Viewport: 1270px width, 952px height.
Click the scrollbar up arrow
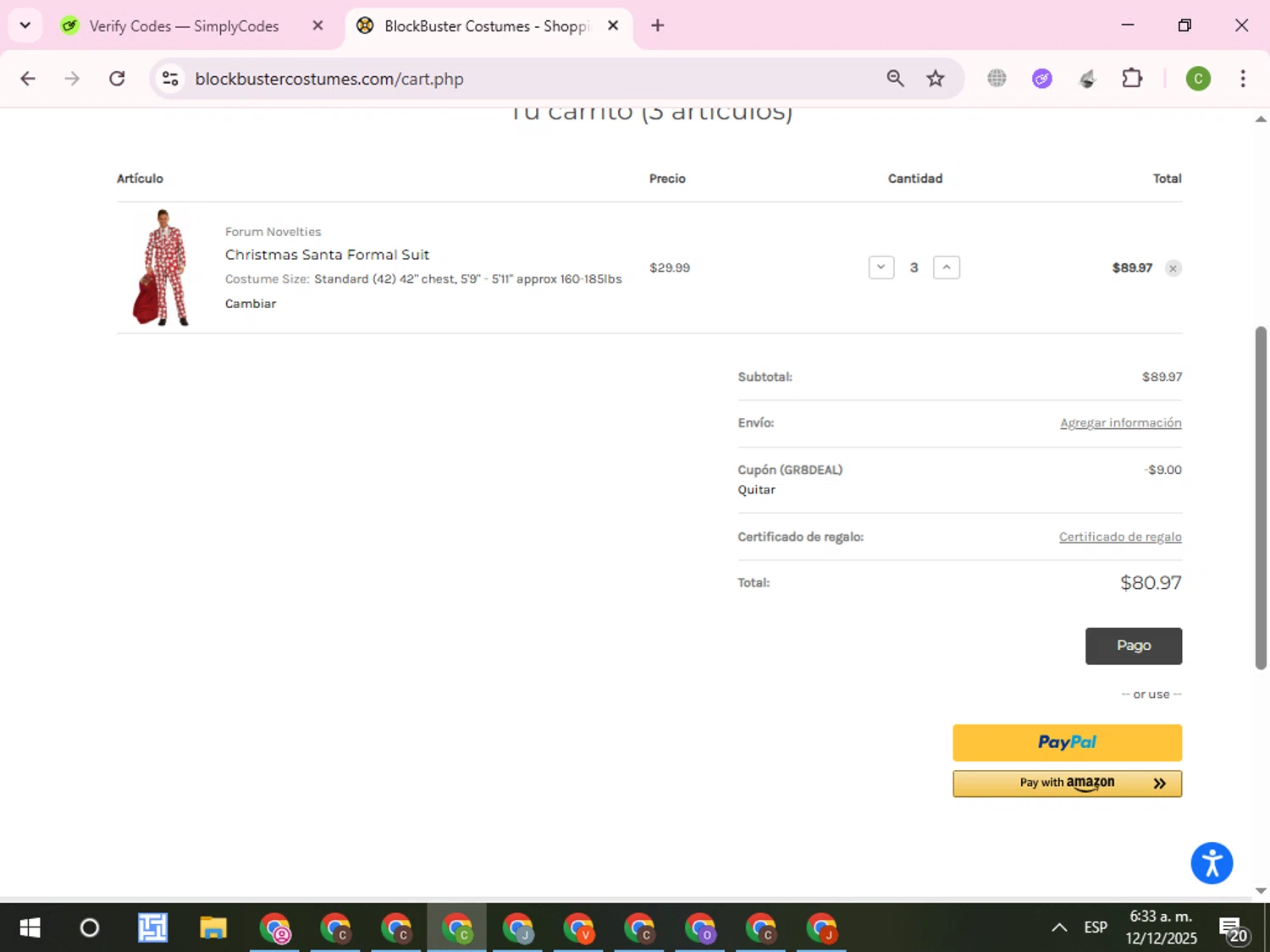pyautogui.click(x=1261, y=119)
